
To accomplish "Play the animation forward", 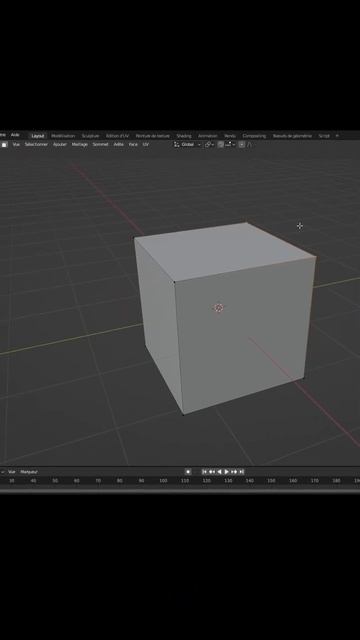I will pos(227,471).
